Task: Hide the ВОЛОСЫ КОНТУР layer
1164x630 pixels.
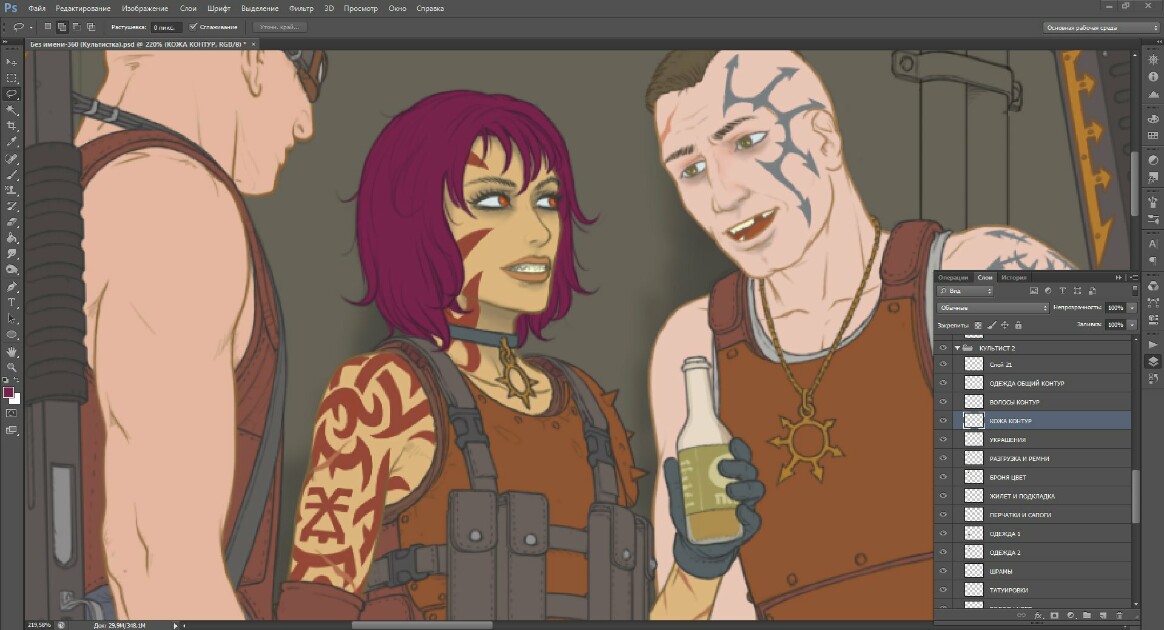Action: click(x=943, y=401)
